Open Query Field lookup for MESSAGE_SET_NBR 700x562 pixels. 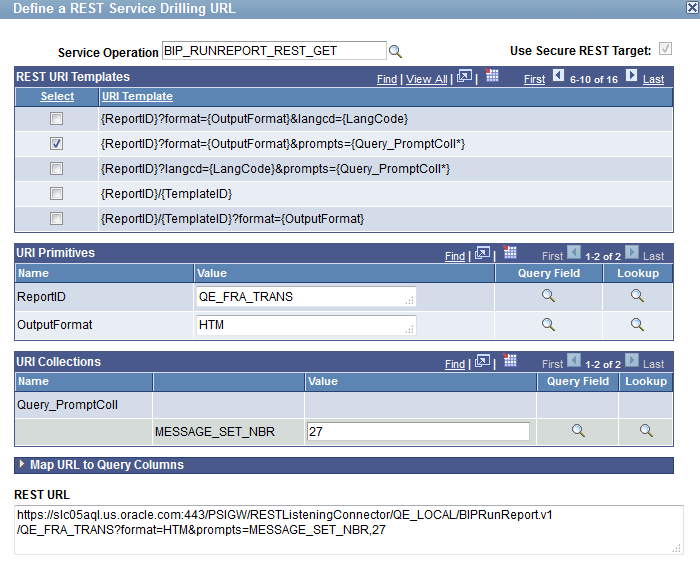[578, 431]
